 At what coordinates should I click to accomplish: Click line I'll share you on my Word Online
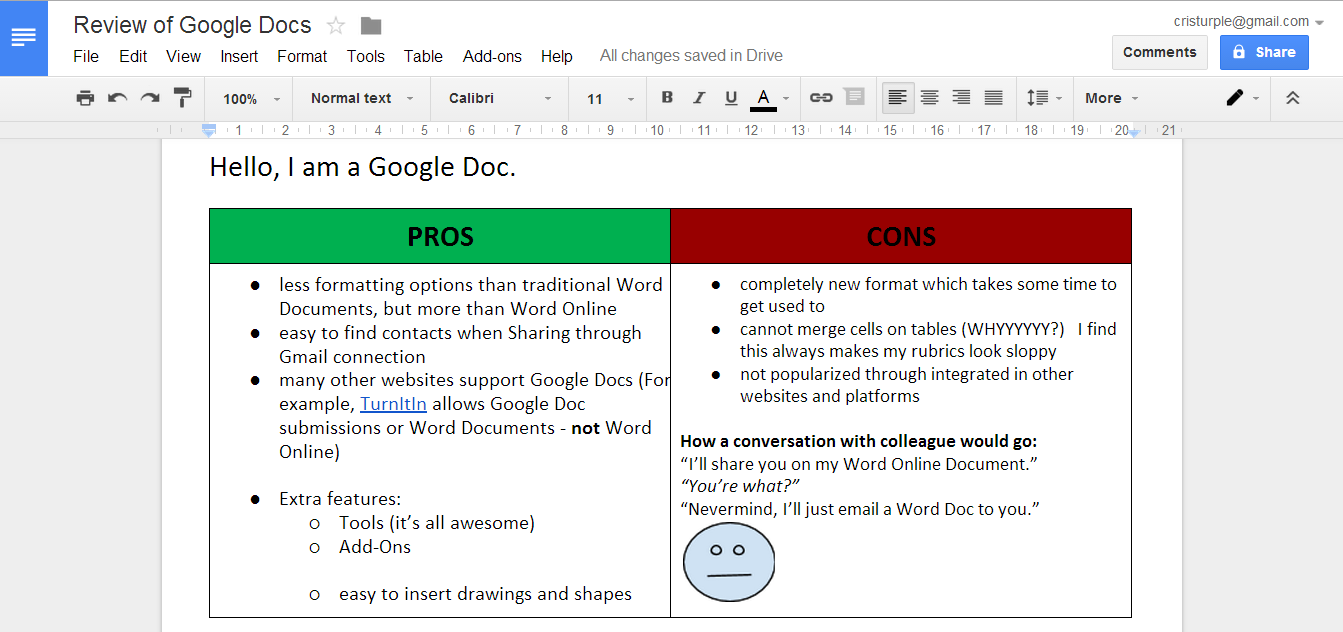pyautogui.click(x=857, y=464)
